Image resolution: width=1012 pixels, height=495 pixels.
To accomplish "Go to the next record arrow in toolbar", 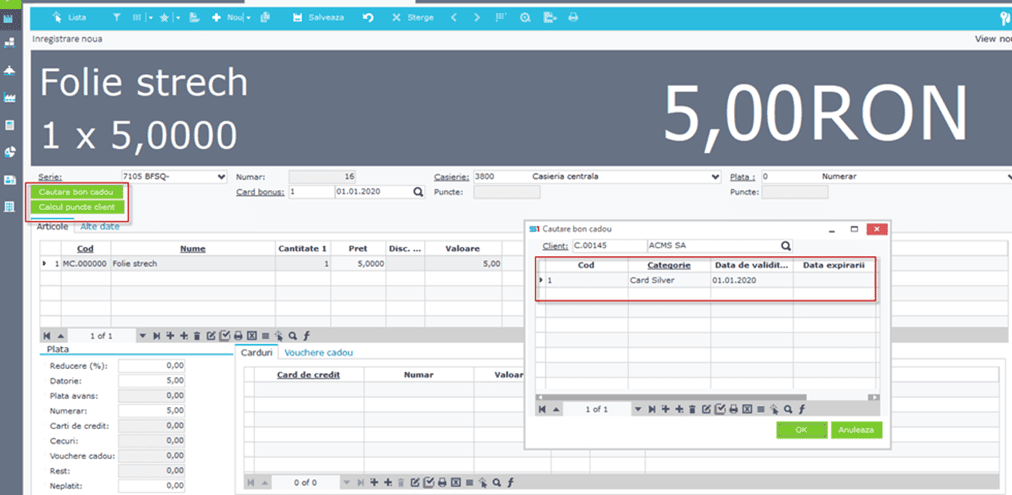I will pos(476,18).
